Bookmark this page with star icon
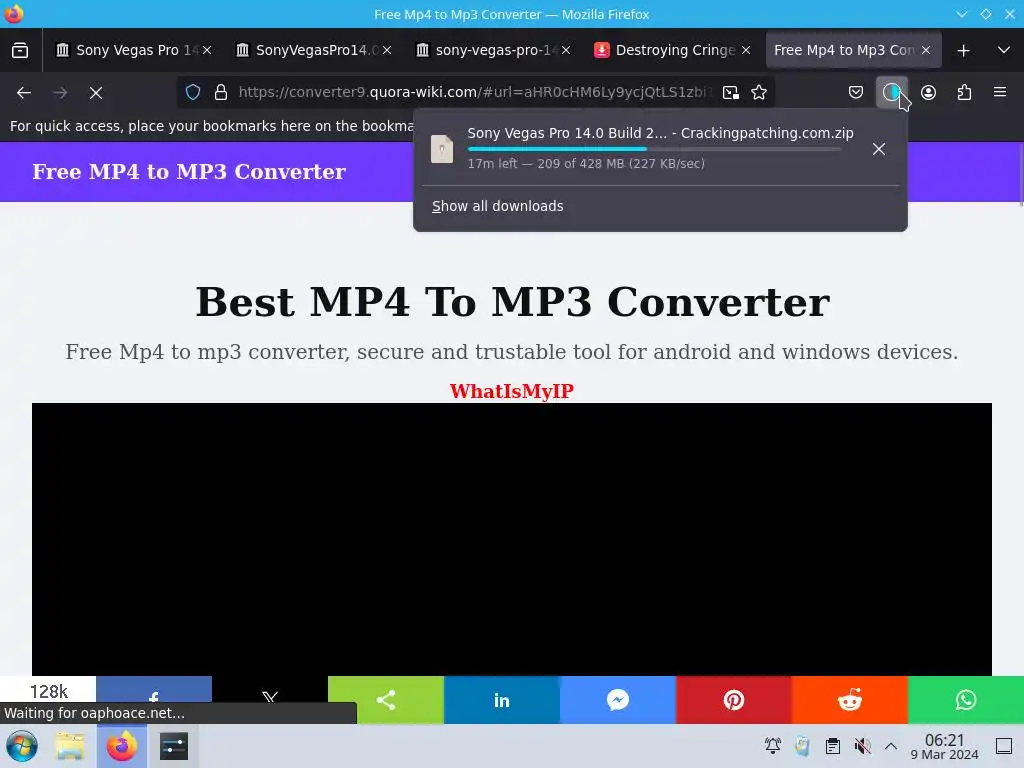 (x=759, y=93)
